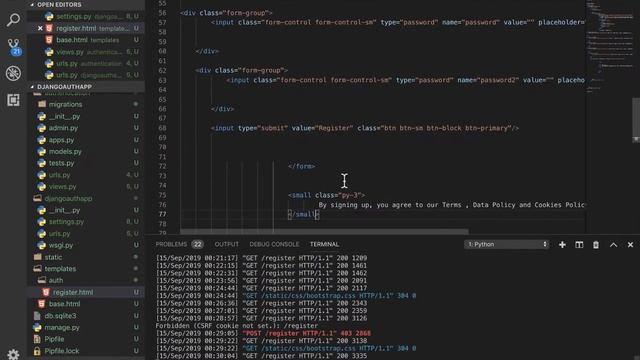
Task: Collapse the Open Editors section
Action: click(x=86, y=4)
